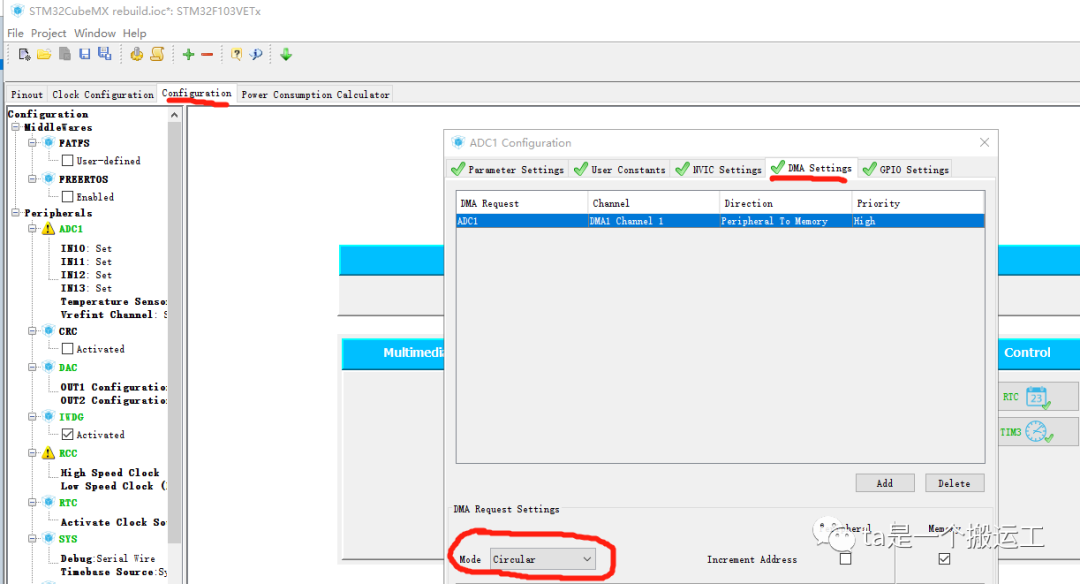The height and width of the screenshot is (584, 1080).
Task: Click the gray import project document icon
Action: pyautogui.click(x=65, y=54)
